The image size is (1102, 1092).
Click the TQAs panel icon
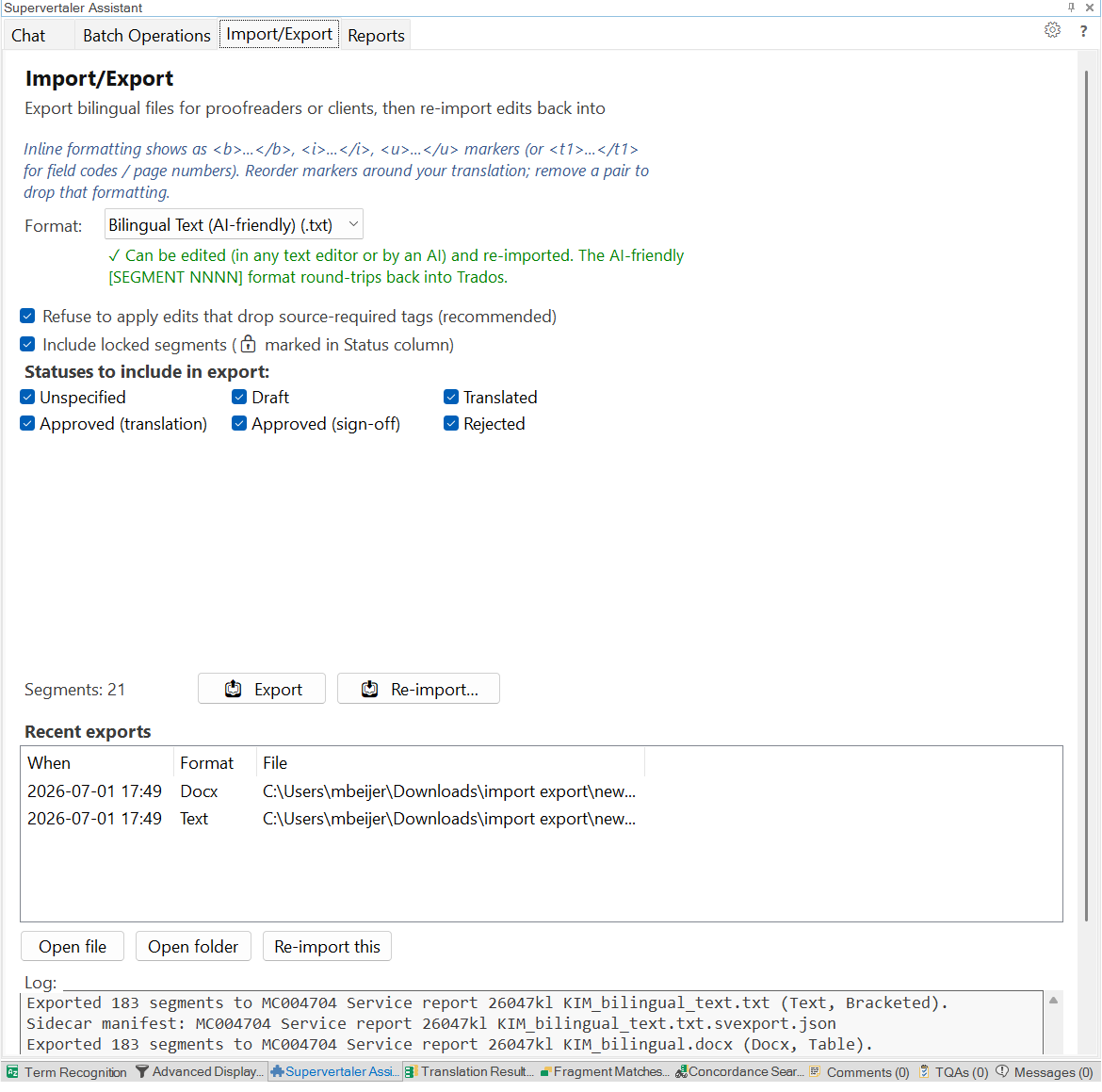924,1071
